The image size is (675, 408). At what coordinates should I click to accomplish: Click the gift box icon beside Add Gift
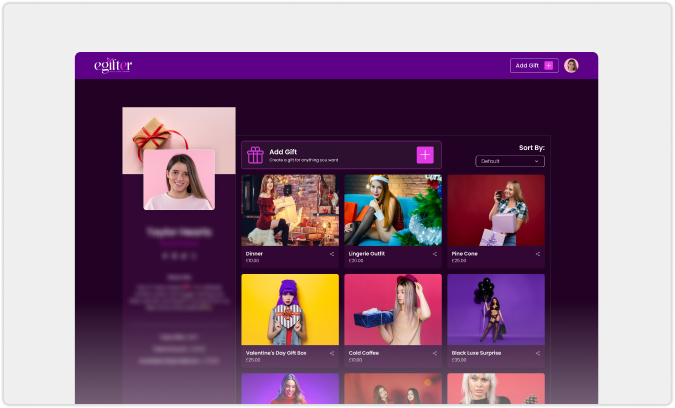pyautogui.click(x=255, y=154)
